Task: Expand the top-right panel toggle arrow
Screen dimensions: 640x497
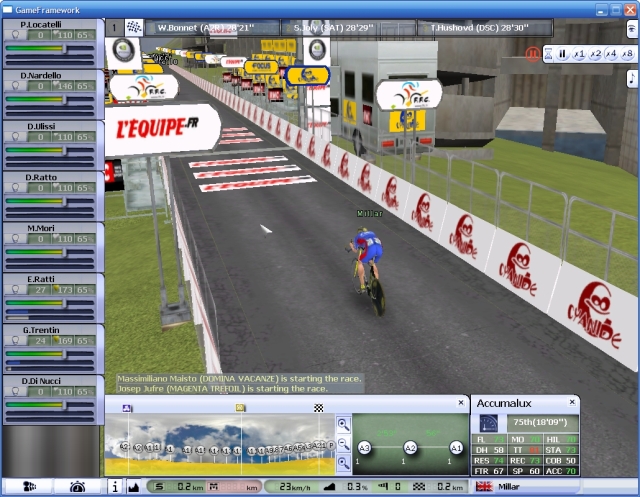Action: 631,28
